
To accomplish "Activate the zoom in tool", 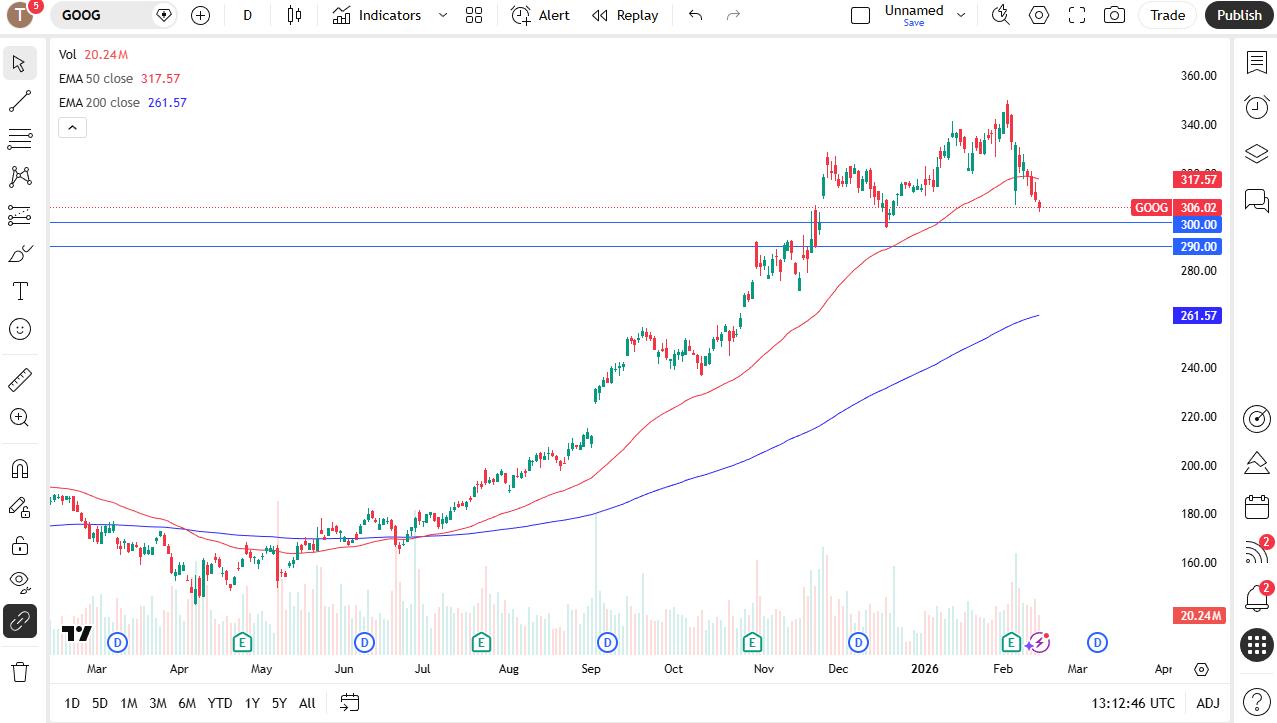I will [19, 418].
